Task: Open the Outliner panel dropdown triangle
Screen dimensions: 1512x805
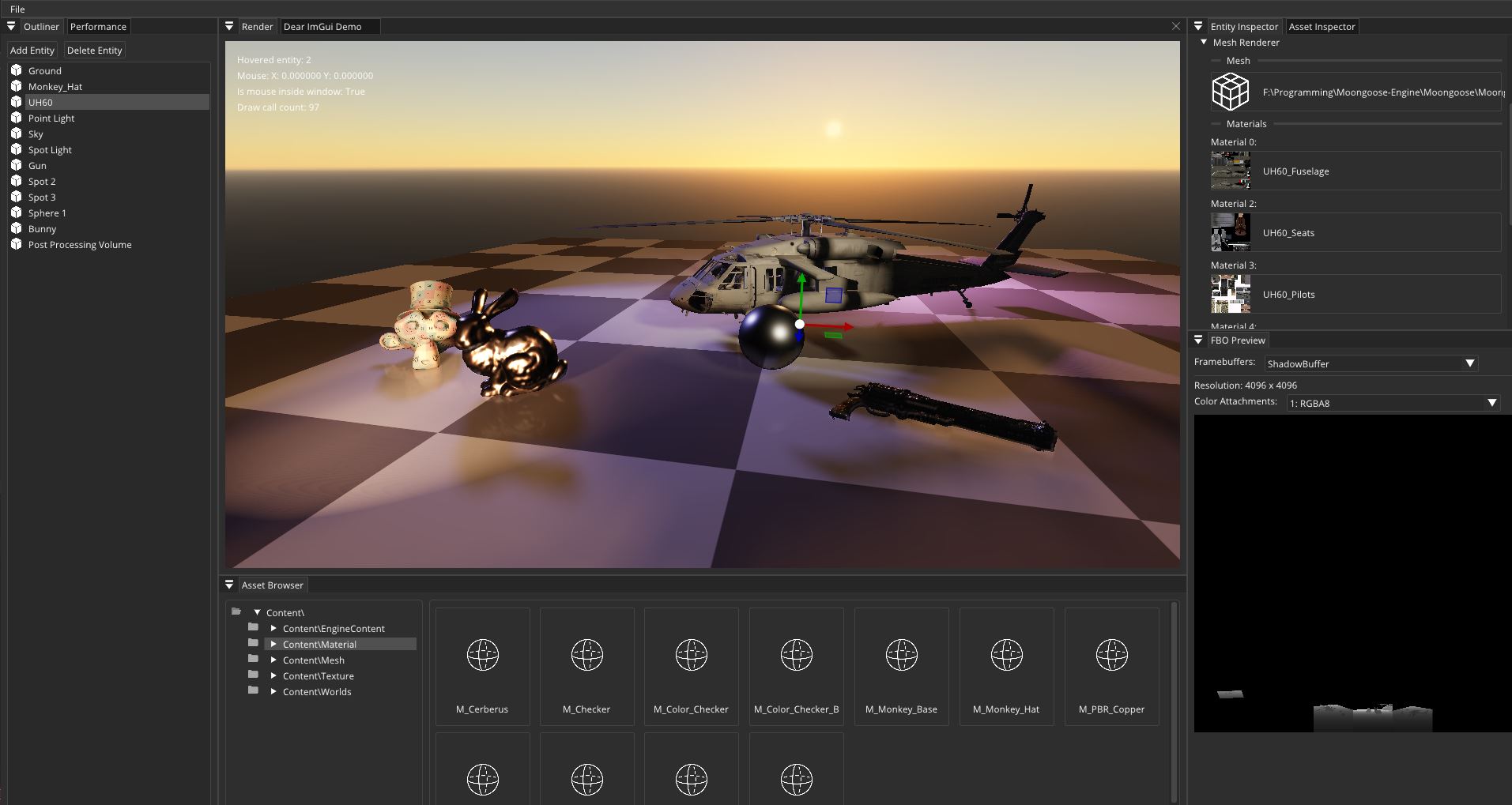Action: pyautogui.click(x=11, y=26)
